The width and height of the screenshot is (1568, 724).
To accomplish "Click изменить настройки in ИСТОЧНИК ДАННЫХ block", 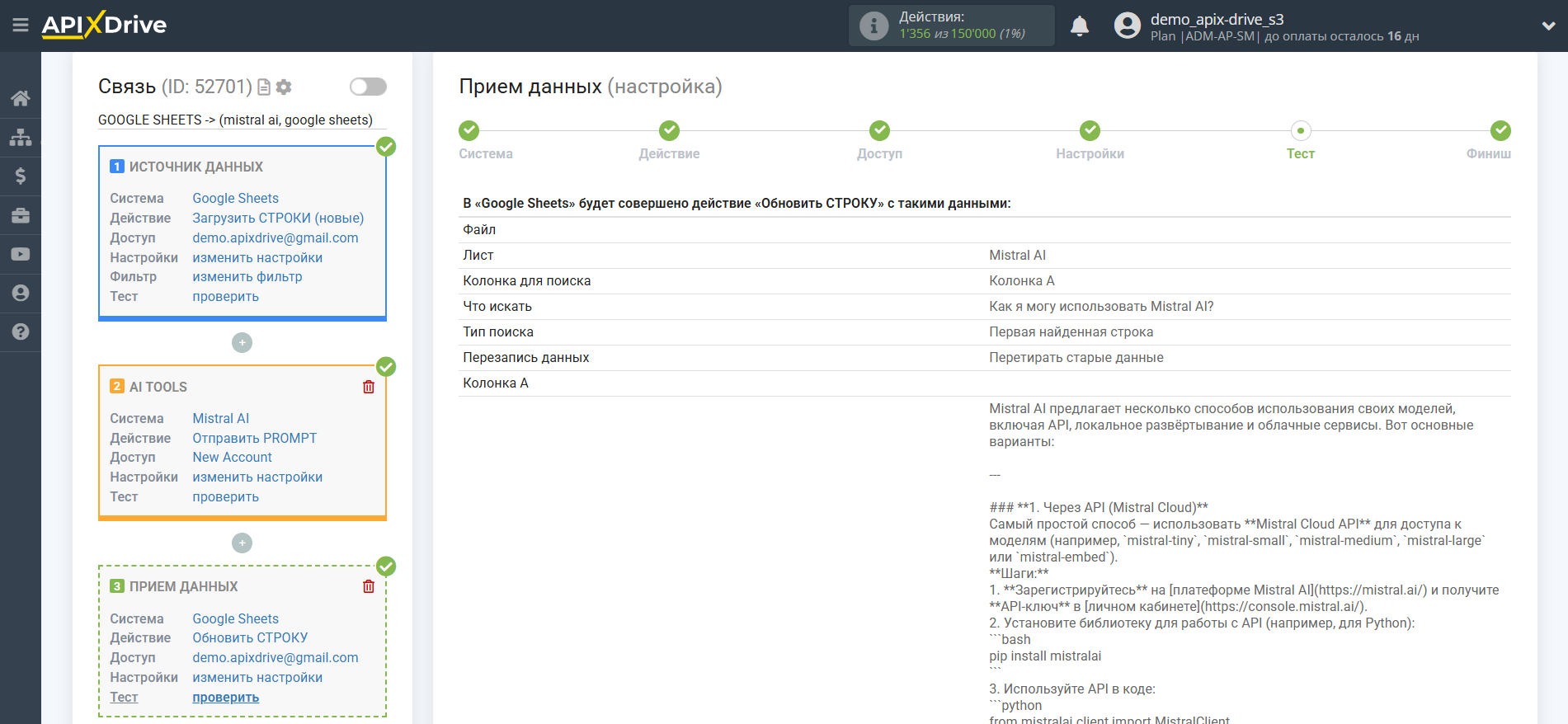I will pos(257,257).
